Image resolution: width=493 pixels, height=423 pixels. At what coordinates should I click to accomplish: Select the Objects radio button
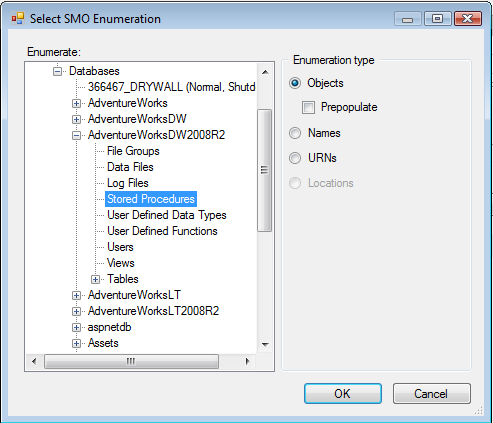click(295, 83)
